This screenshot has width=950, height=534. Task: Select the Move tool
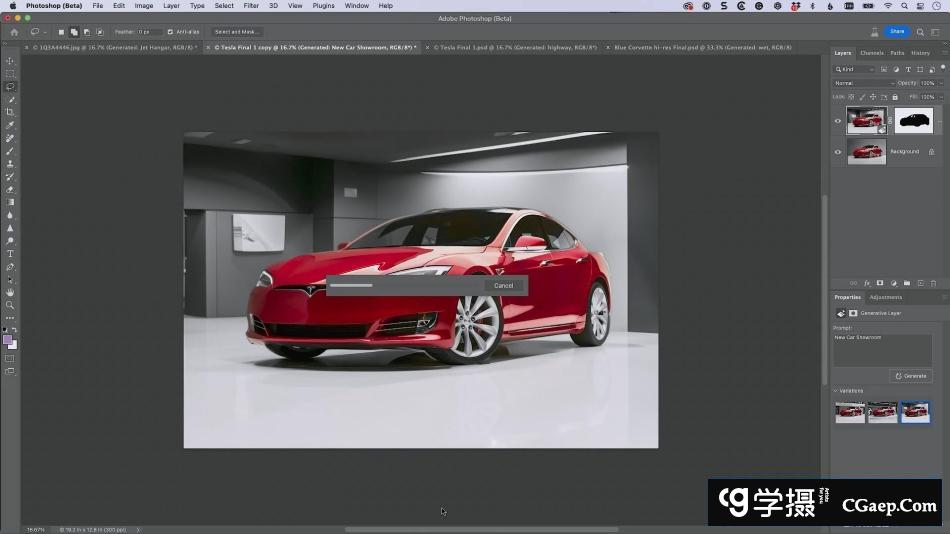[10, 61]
